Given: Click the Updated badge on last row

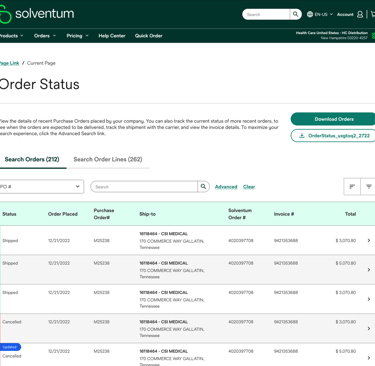Looking at the screenshot, I should click(10, 347).
